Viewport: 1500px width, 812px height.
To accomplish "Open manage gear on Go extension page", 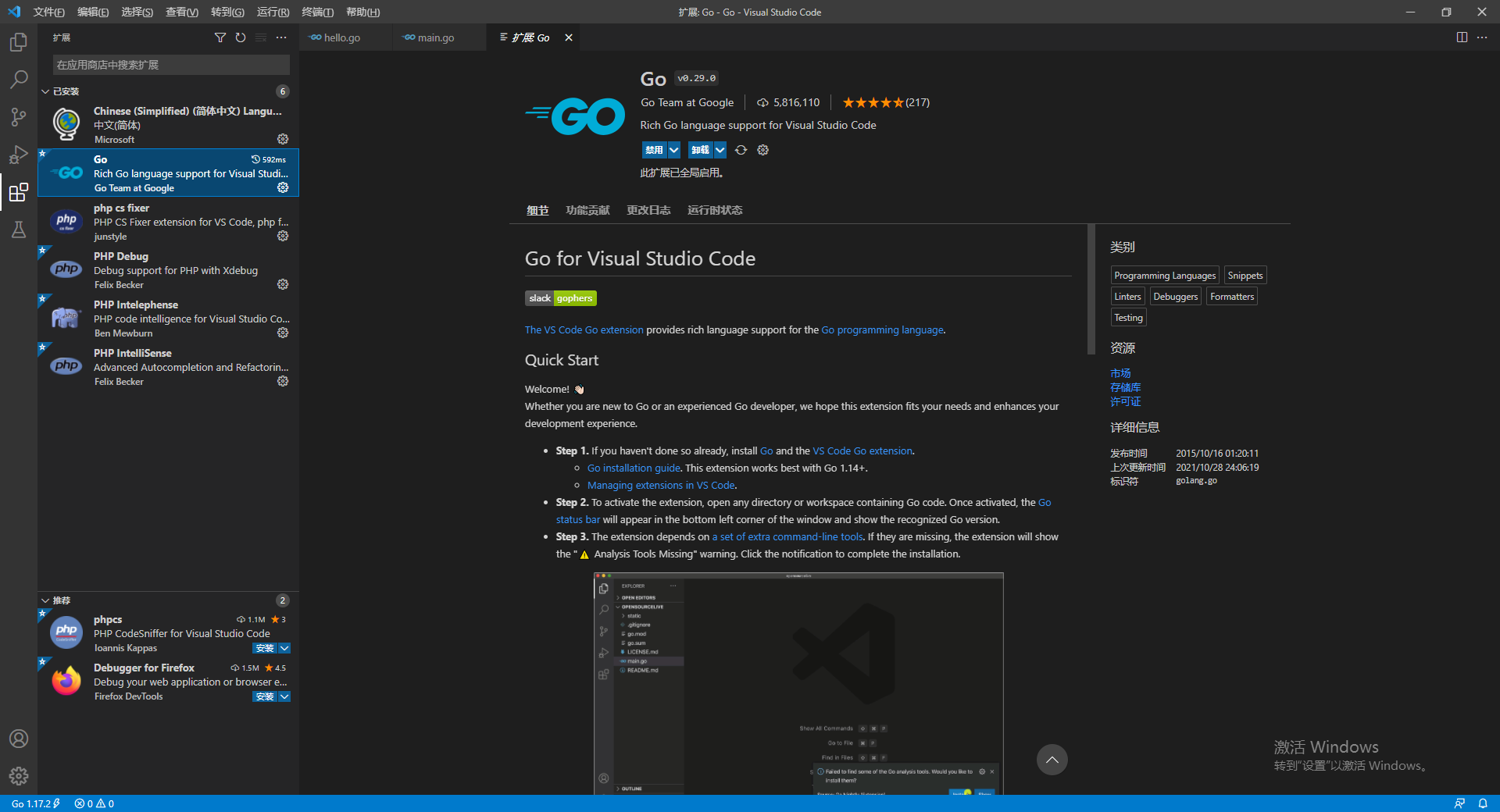I will [763, 150].
